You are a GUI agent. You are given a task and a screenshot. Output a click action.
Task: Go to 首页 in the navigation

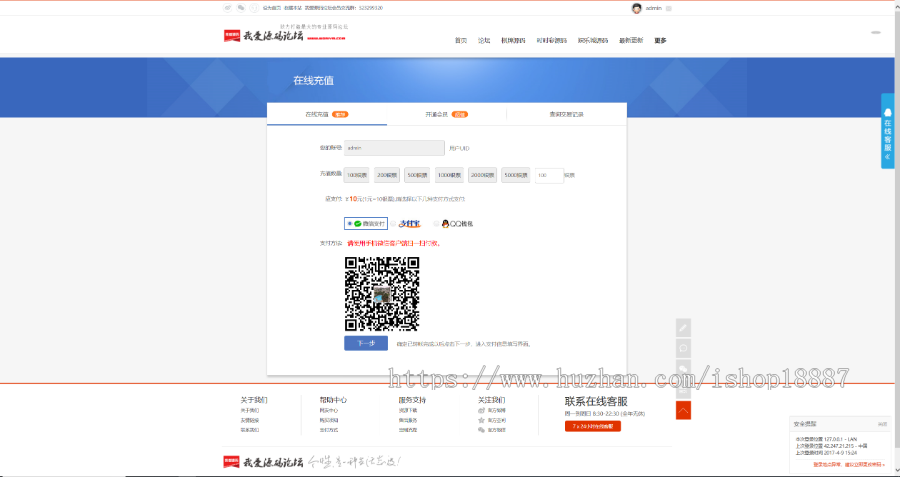(x=461, y=41)
